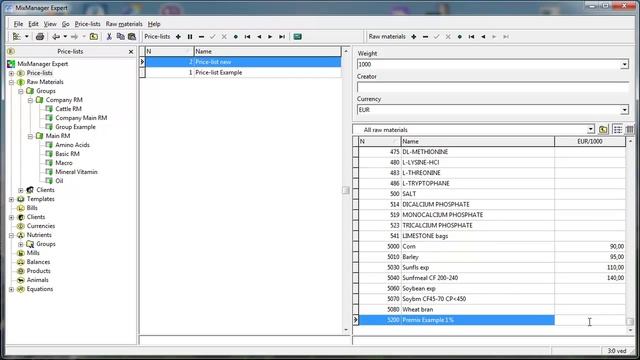
Task: Click the green icon after price-list navigation
Action: 298,37
